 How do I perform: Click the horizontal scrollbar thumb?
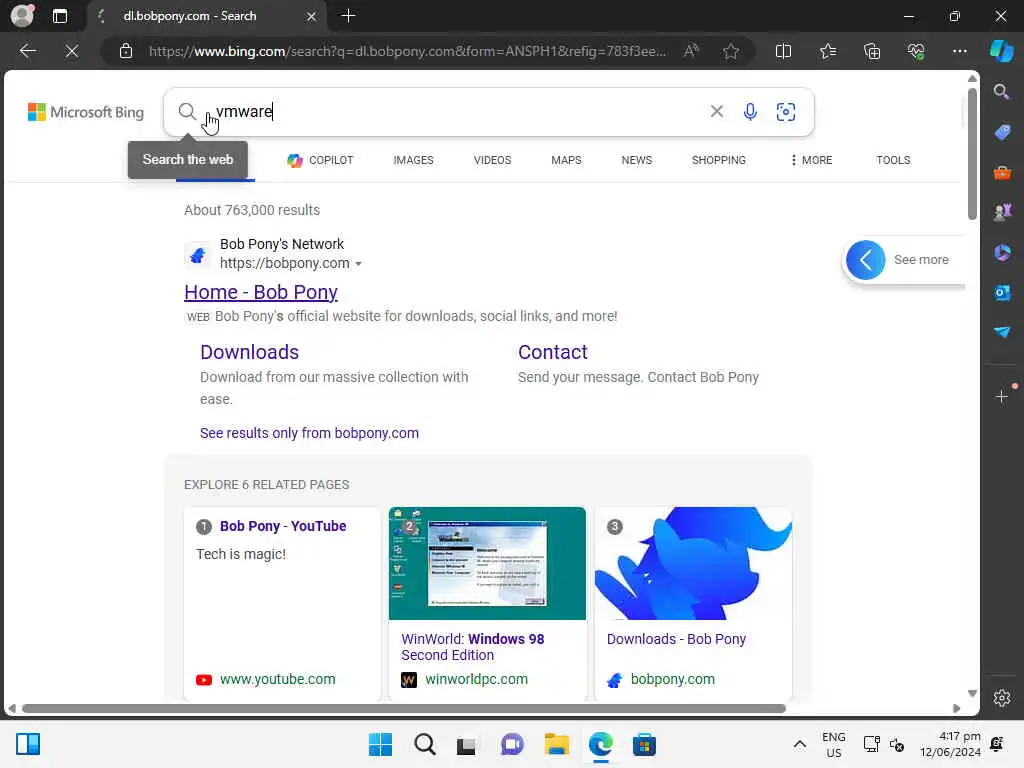click(x=403, y=708)
